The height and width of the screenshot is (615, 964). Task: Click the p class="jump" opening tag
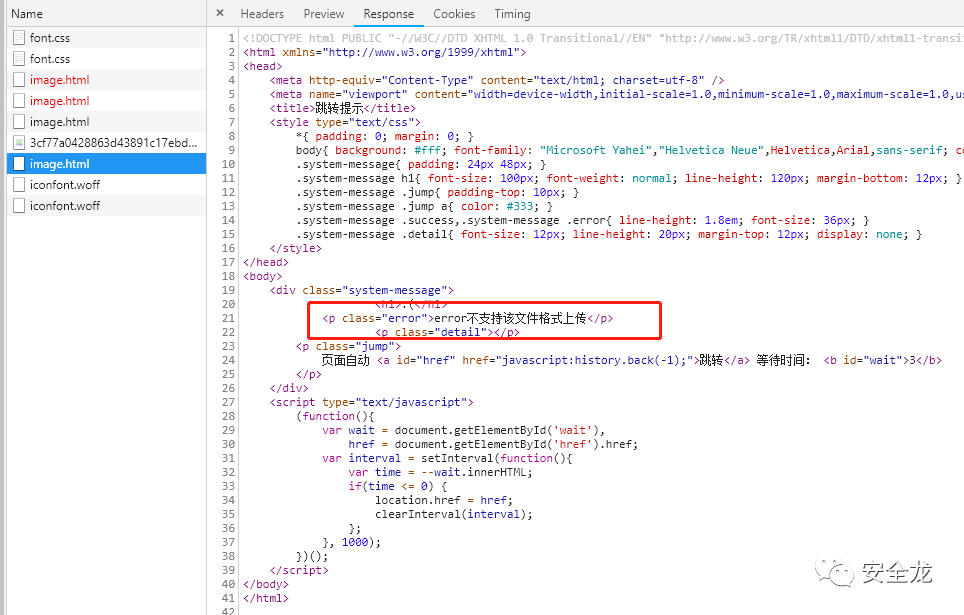pyautogui.click(x=349, y=346)
